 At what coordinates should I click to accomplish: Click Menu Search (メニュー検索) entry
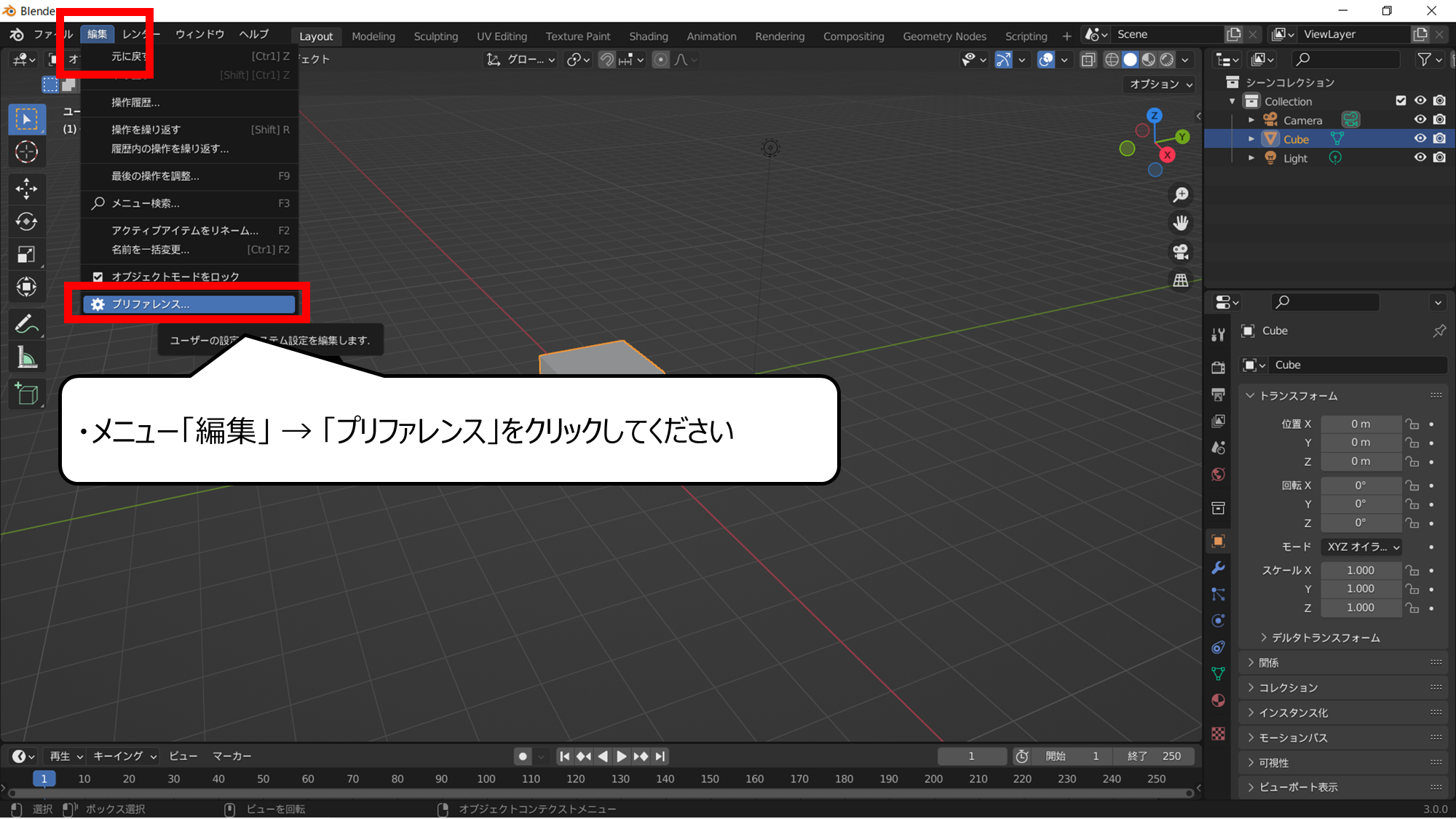(189, 204)
